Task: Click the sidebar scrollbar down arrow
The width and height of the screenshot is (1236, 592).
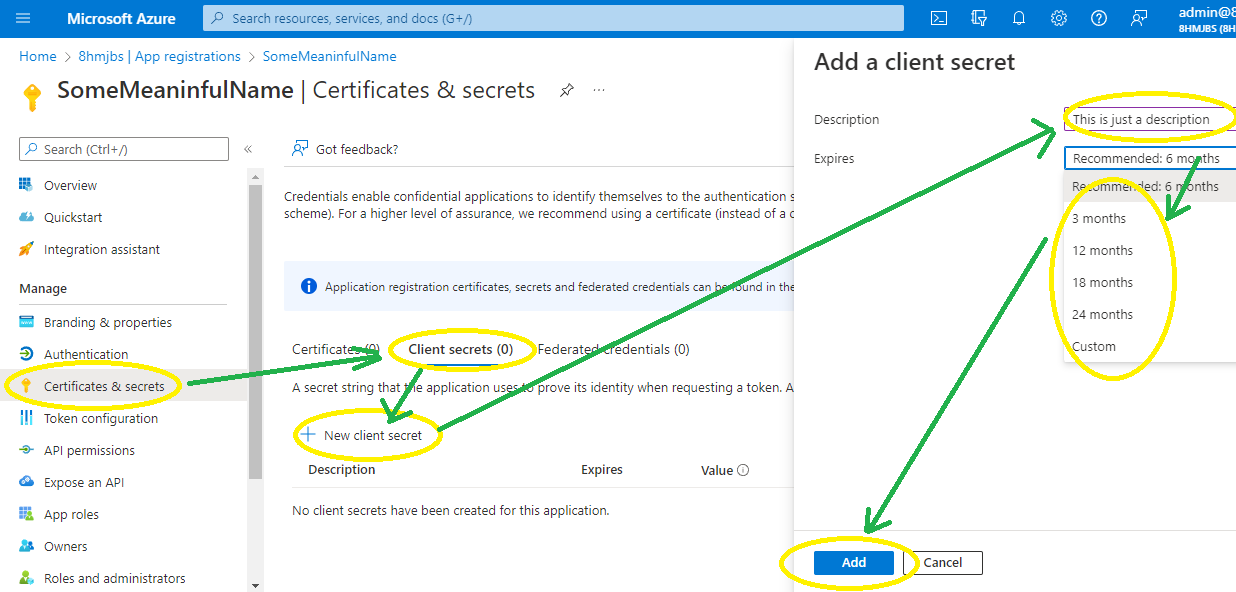Action: tap(255, 585)
